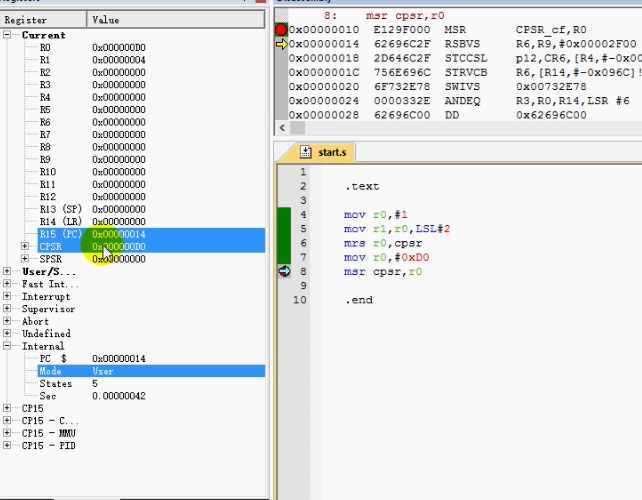The width and height of the screenshot is (642, 500).
Task: Collapse the Current register group
Action: 8,35
